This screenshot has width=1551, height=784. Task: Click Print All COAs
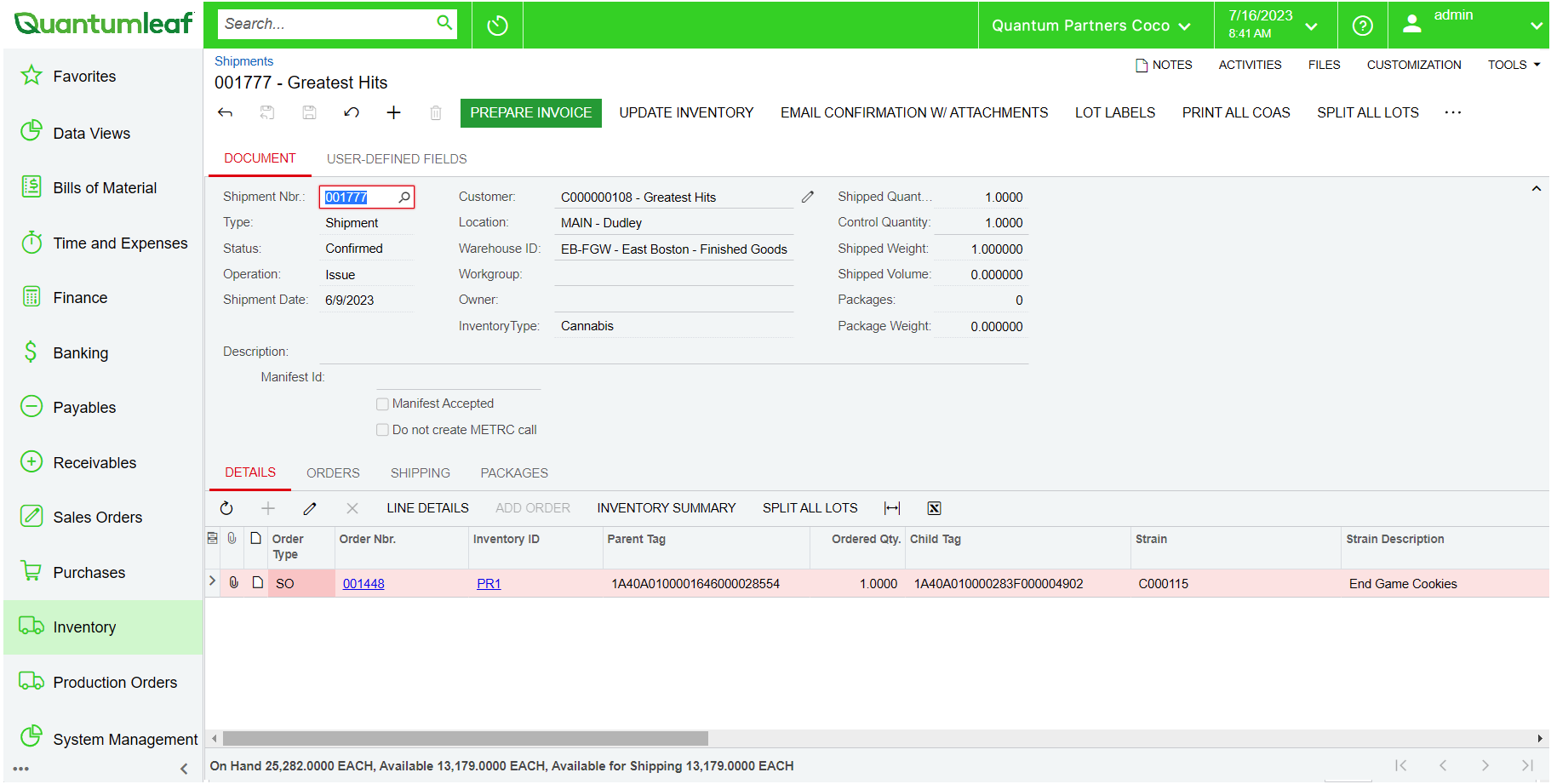point(1236,113)
